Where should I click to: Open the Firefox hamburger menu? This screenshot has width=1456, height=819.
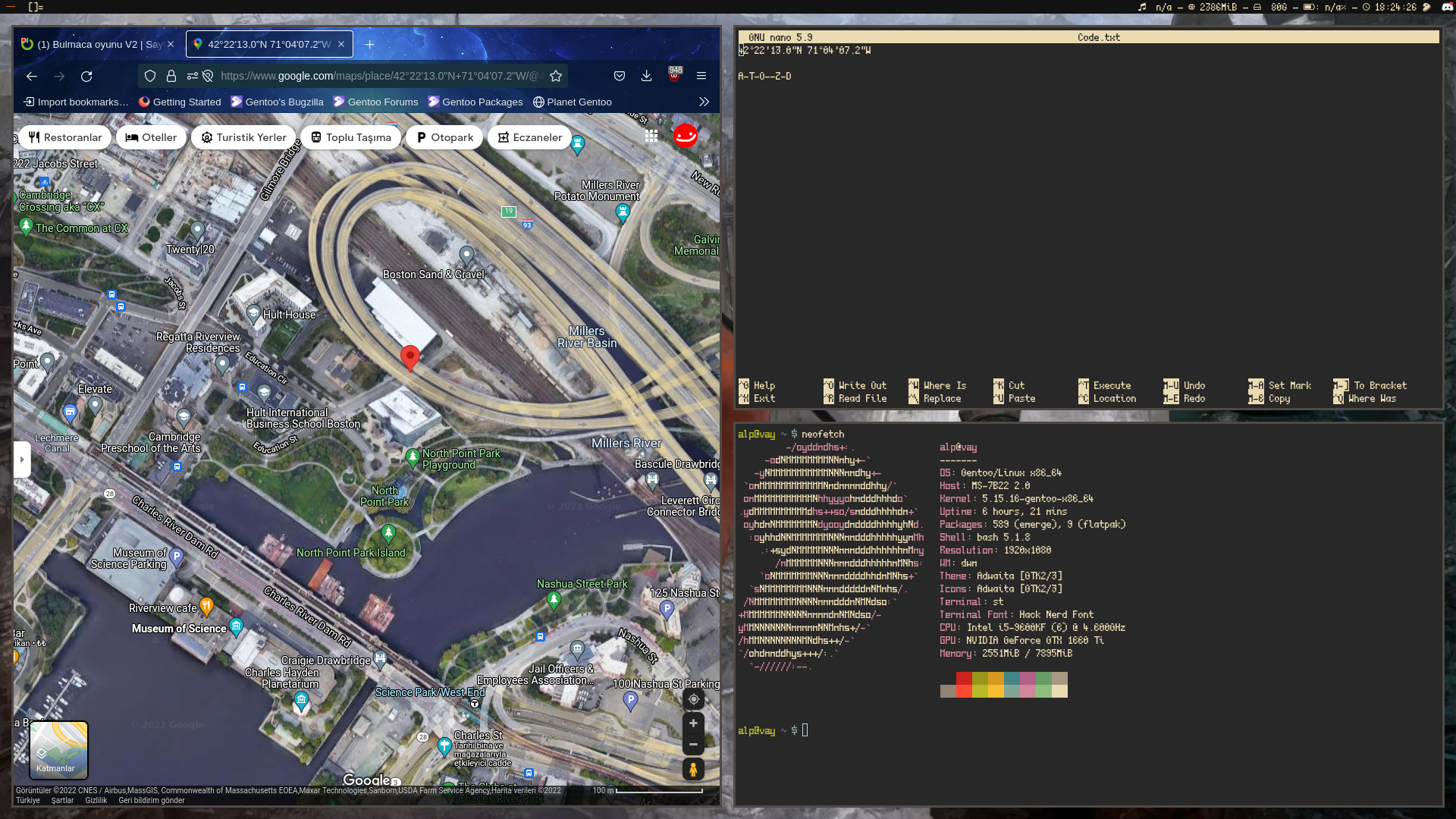[701, 76]
